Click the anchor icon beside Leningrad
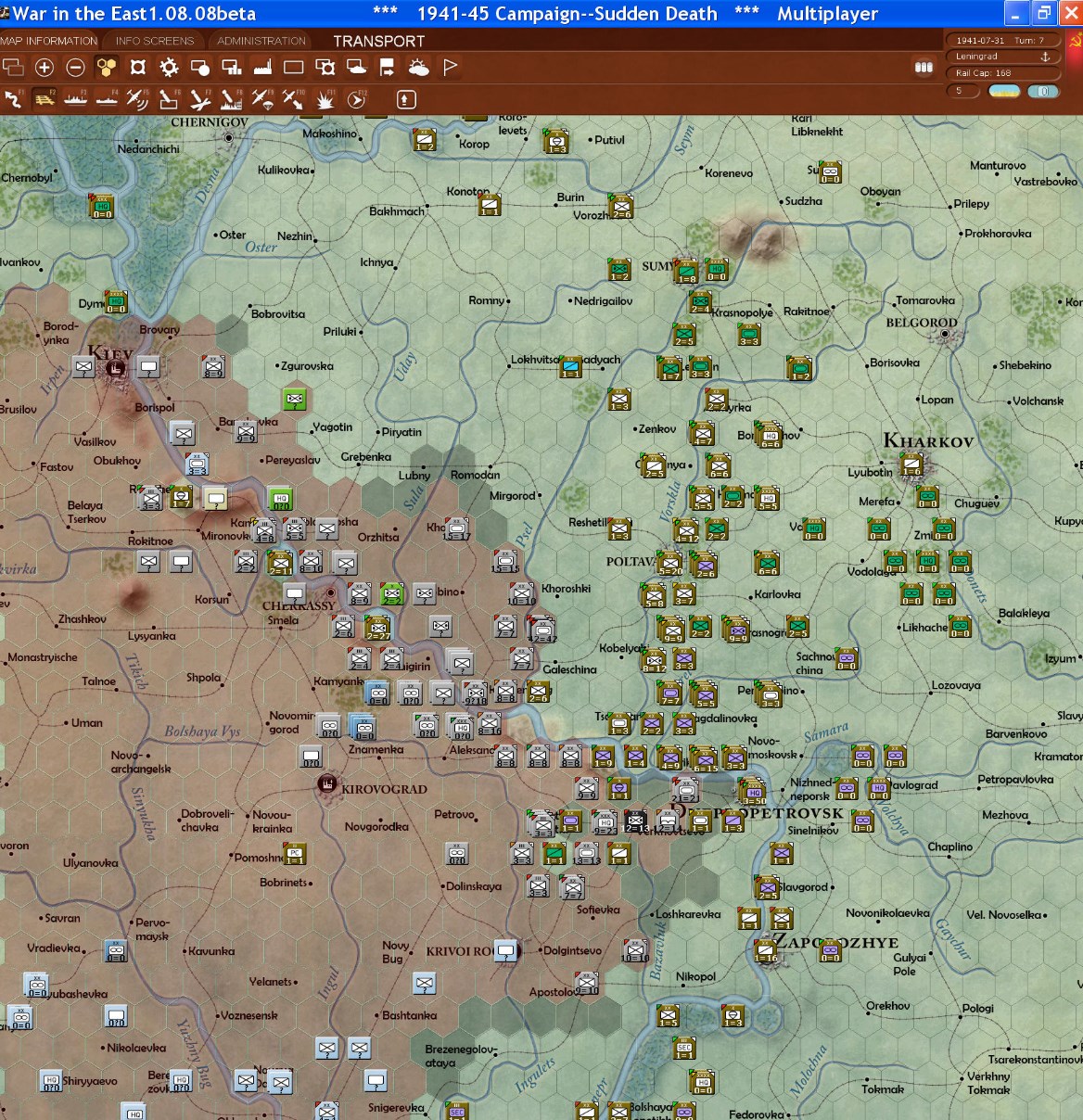Screen dimensions: 1083x1120 pyautogui.click(x=1045, y=57)
